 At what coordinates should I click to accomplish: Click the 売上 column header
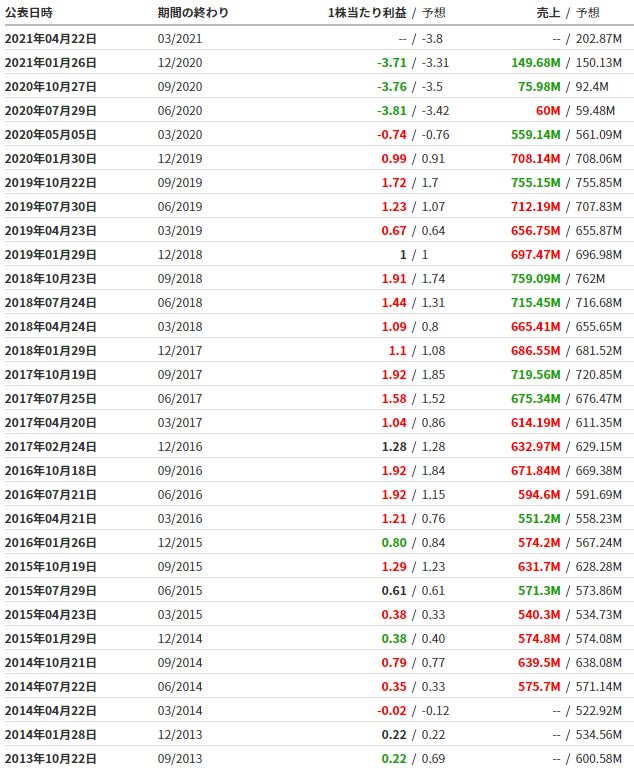point(548,13)
